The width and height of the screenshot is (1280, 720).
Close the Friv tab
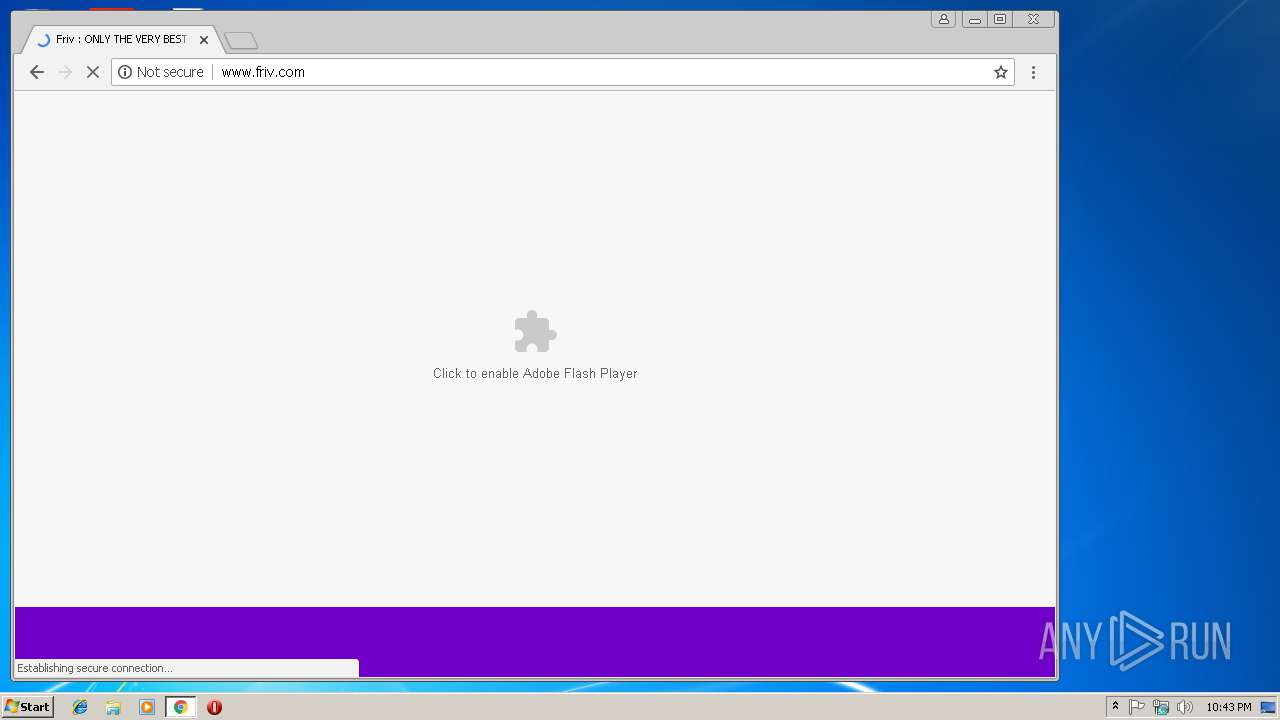tap(204, 40)
